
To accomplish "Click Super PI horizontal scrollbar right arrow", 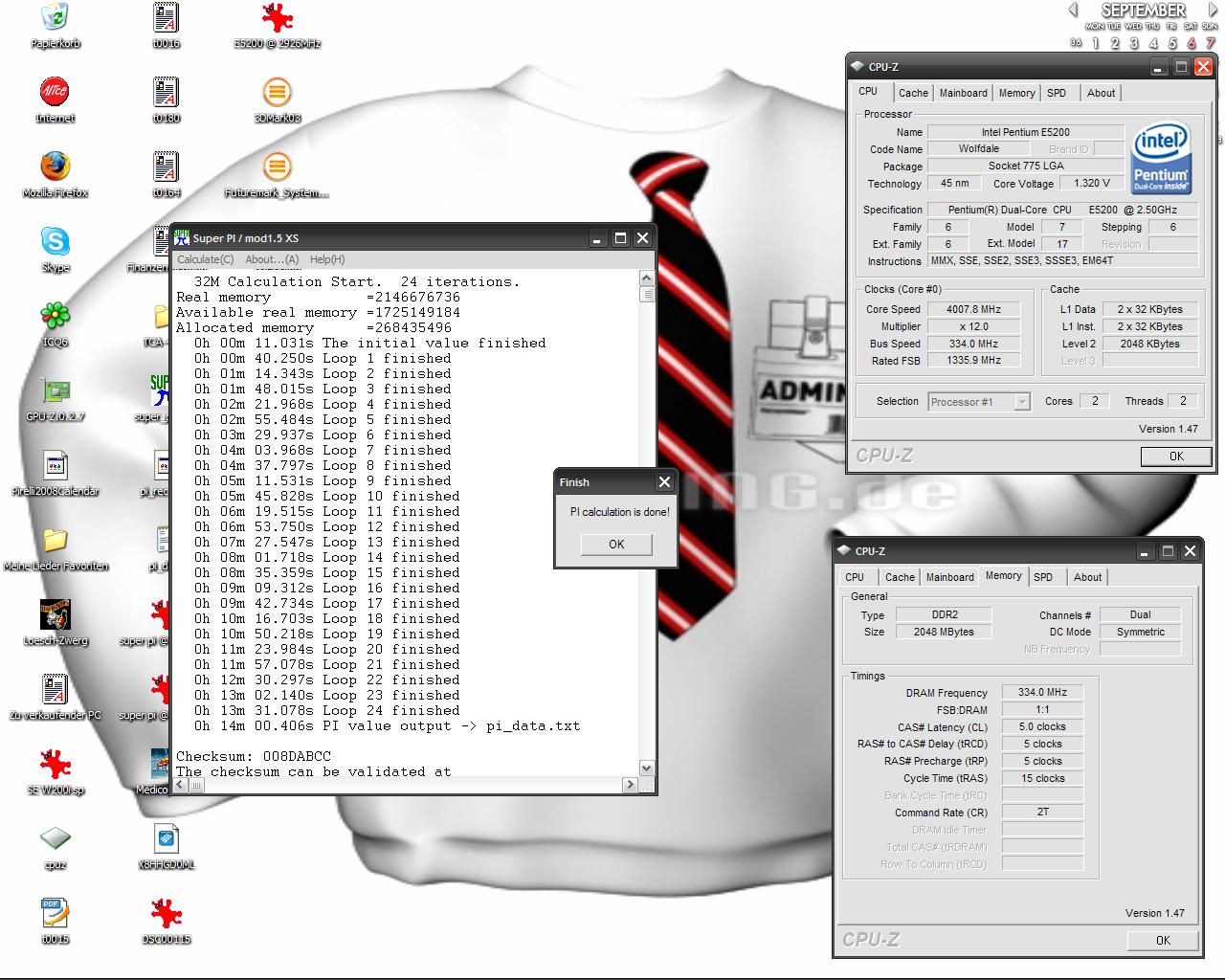I will (630, 785).
